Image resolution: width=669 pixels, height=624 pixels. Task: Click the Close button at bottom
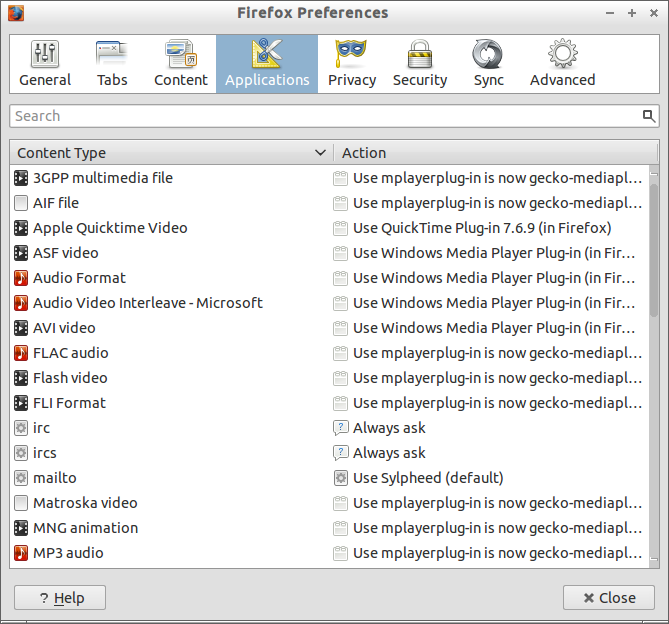pyautogui.click(x=609, y=598)
